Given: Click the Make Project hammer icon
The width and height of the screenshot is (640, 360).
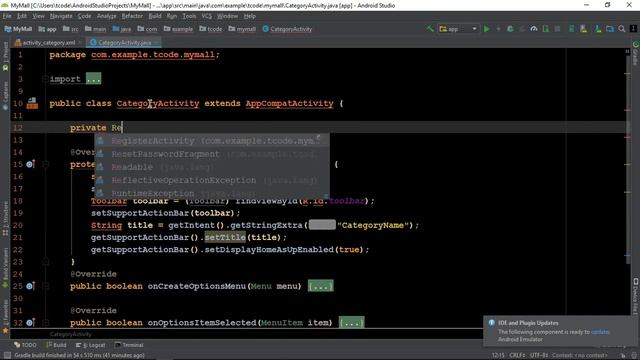Looking at the screenshot, I should point(430,29).
